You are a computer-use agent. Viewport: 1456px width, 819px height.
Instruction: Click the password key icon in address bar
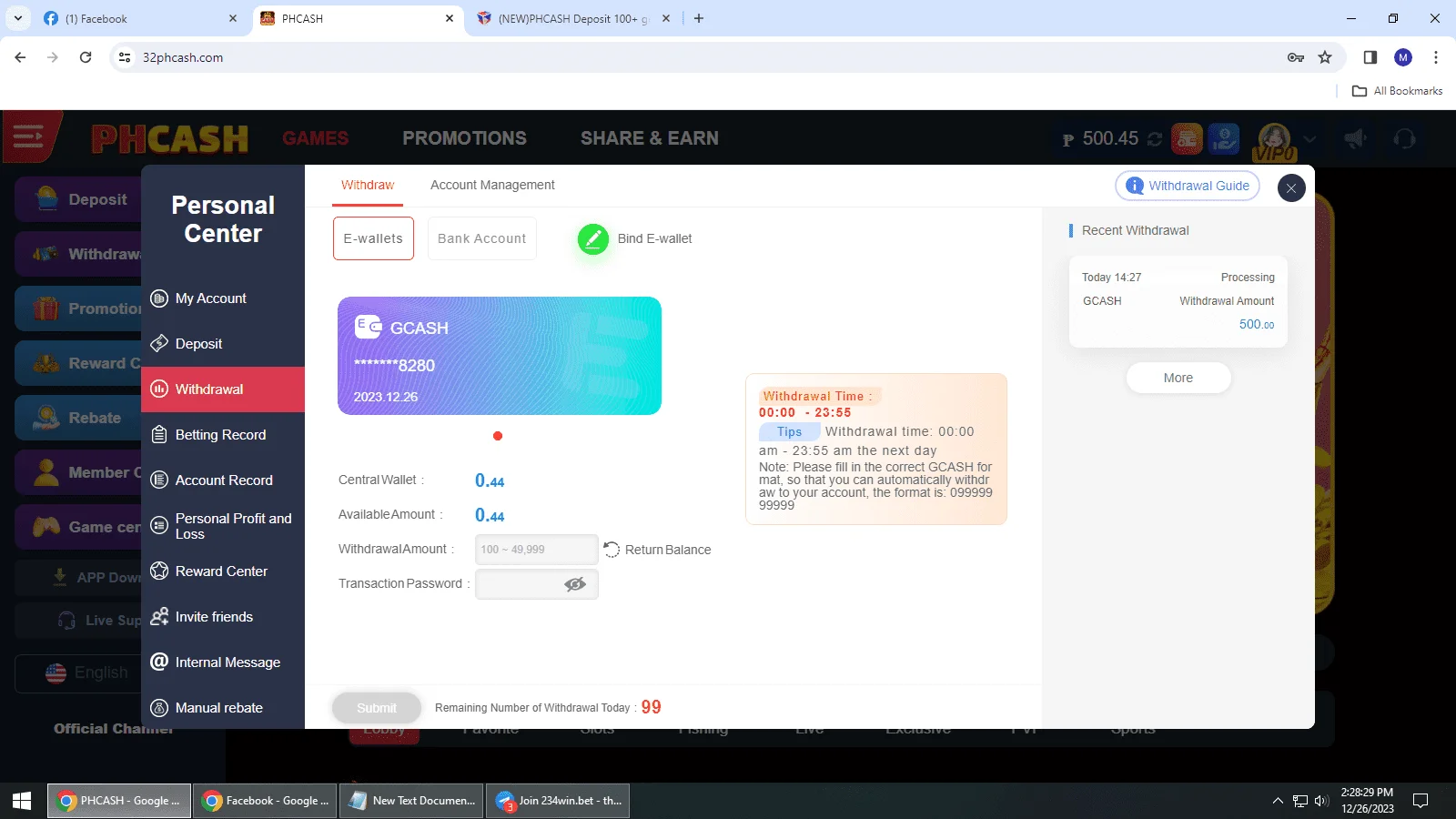[x=1296, y=57]
